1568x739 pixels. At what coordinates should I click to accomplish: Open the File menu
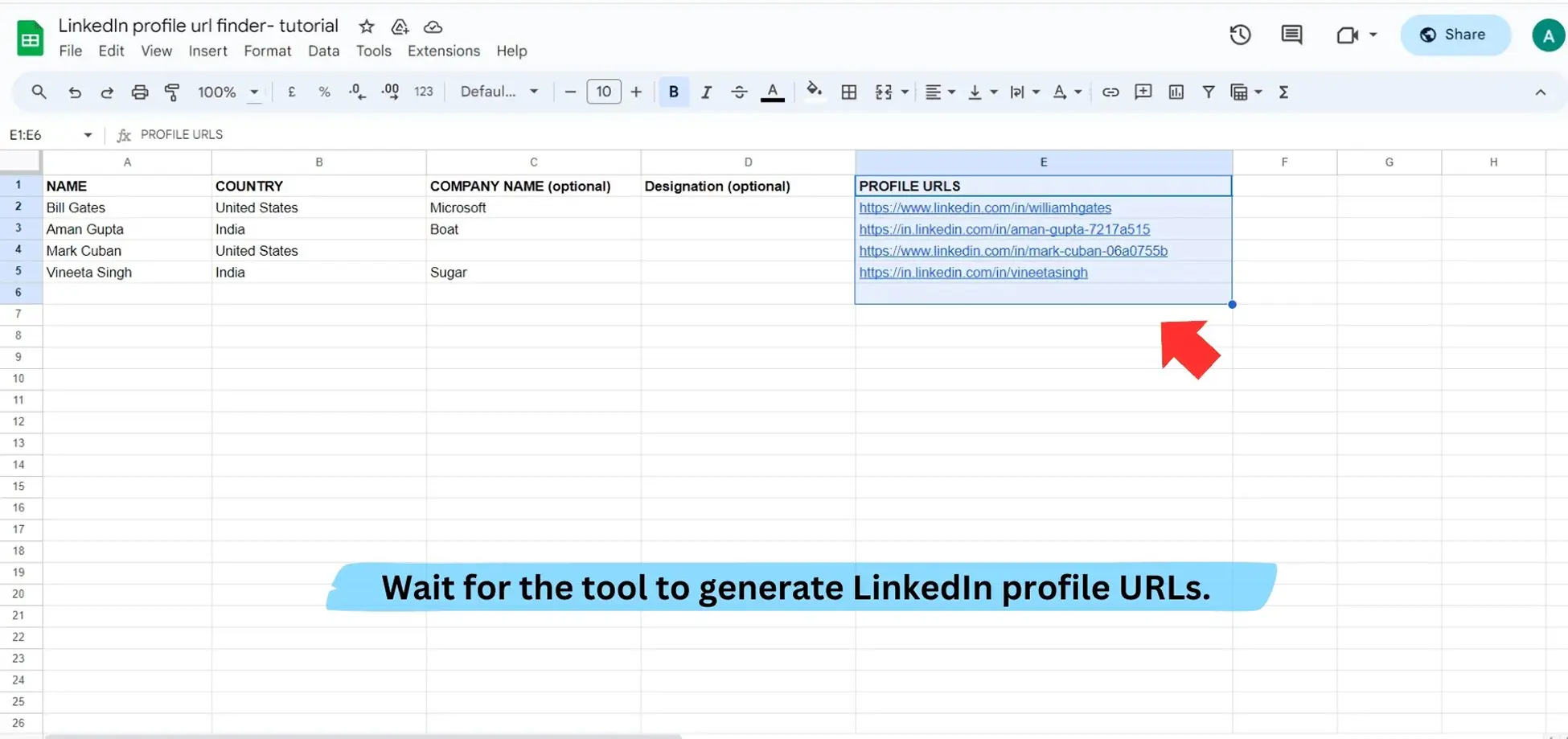(71, 51)
